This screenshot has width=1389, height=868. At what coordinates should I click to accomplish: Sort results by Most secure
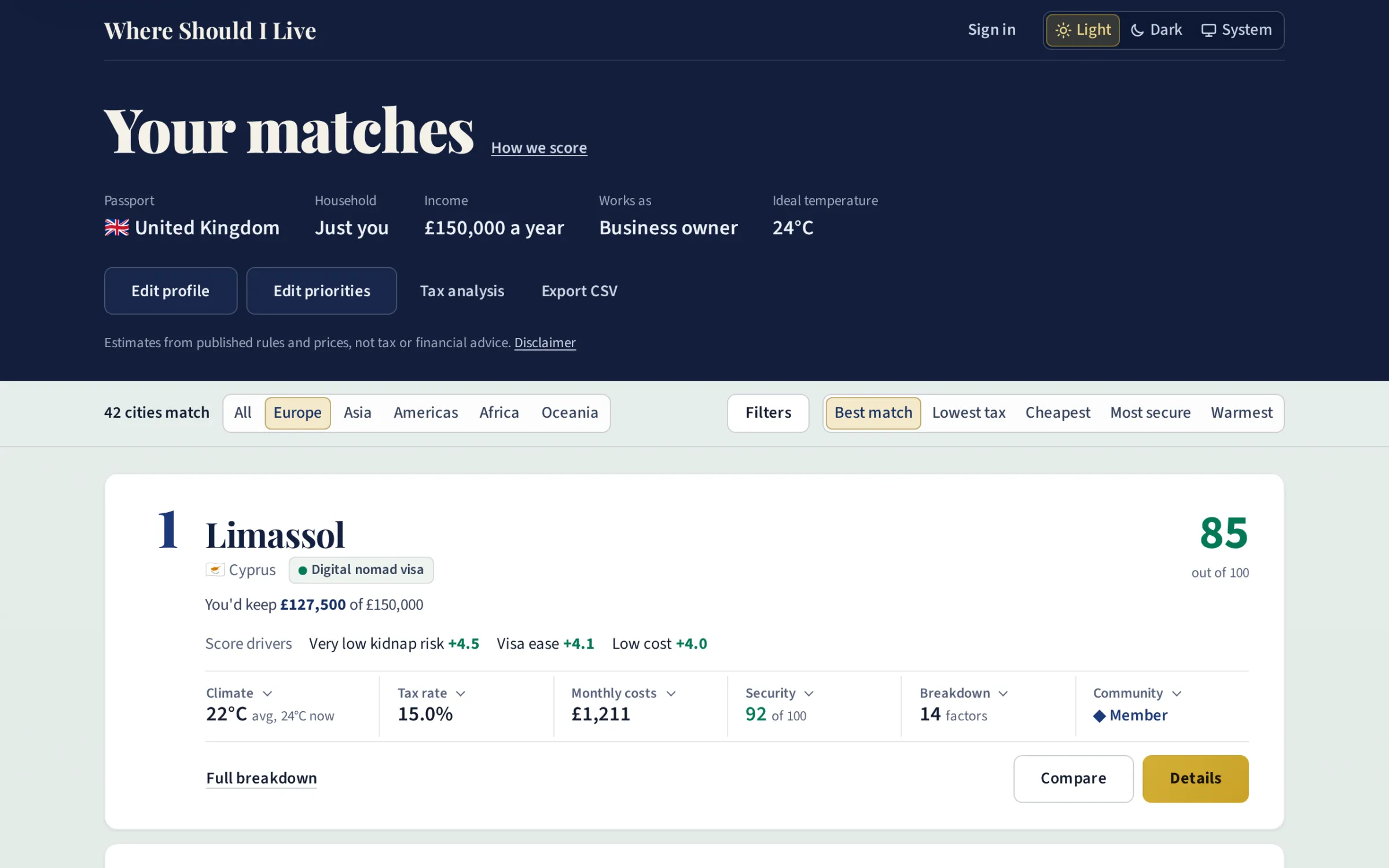click(x=1151, y=413)
